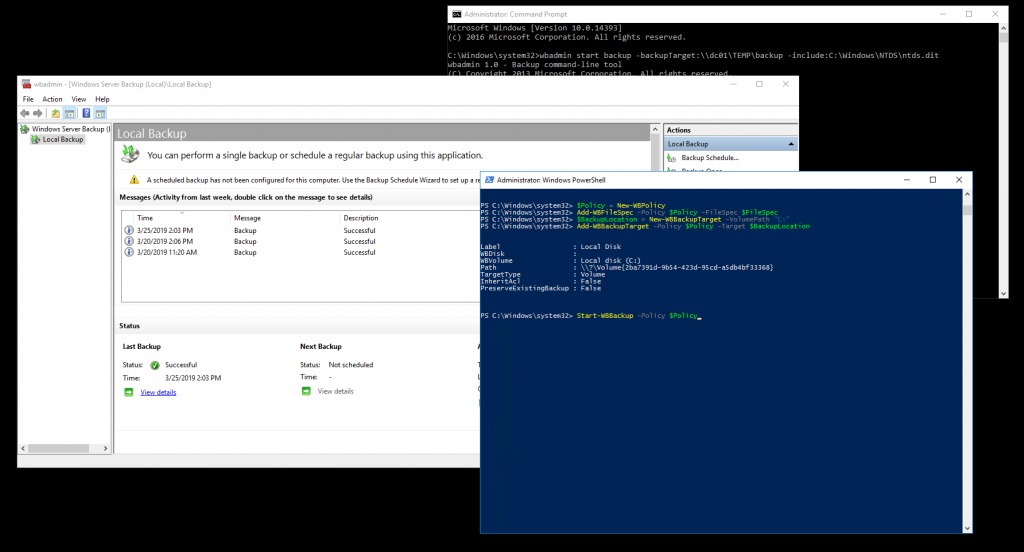Click the PowerShell icon in window title bar
The height and width of the screenshot is (552, 1024).
(489, 179)
